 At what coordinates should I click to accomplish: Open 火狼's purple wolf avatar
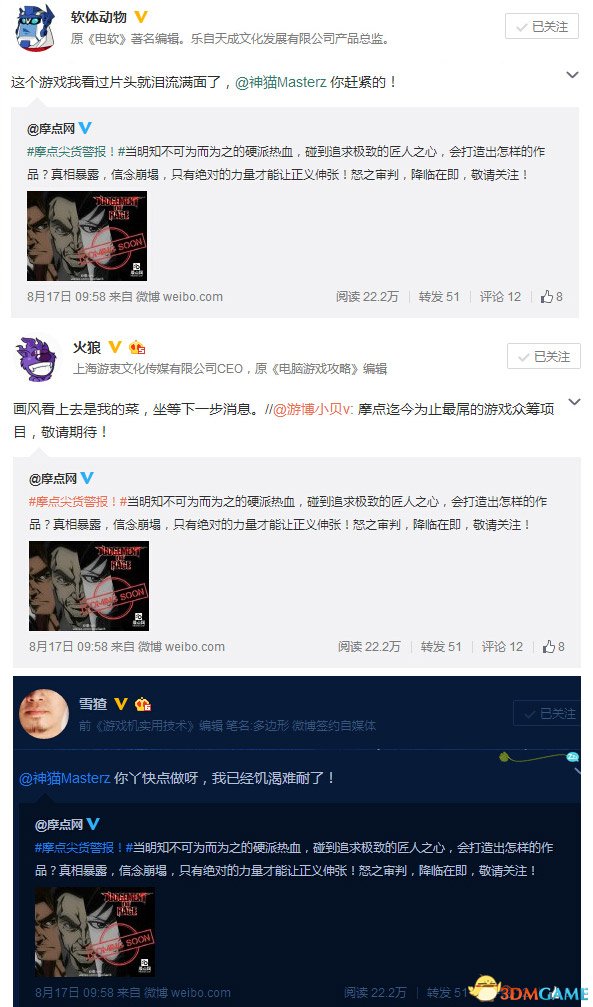click(x=36, y=360)
